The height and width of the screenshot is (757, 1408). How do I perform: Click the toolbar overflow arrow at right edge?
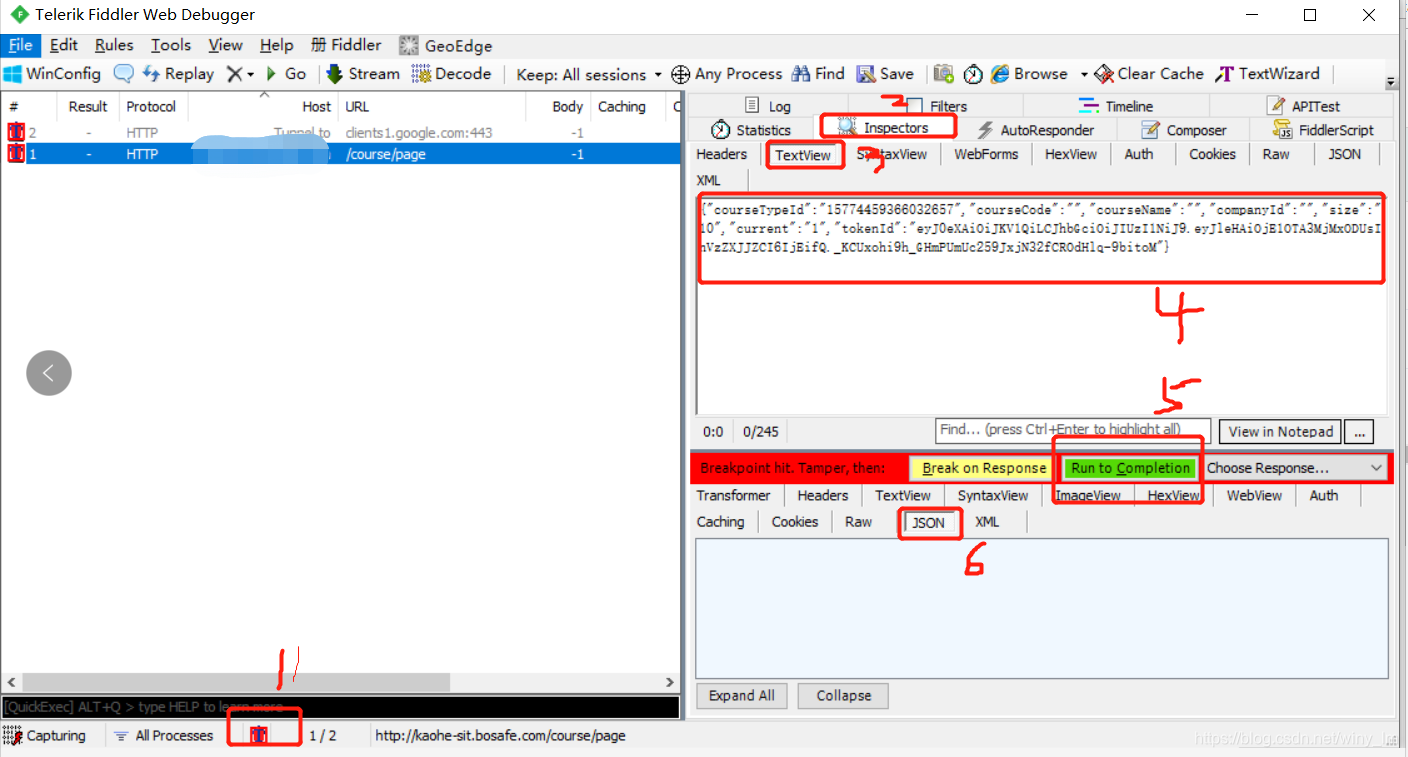click(x=1391, y=82)
